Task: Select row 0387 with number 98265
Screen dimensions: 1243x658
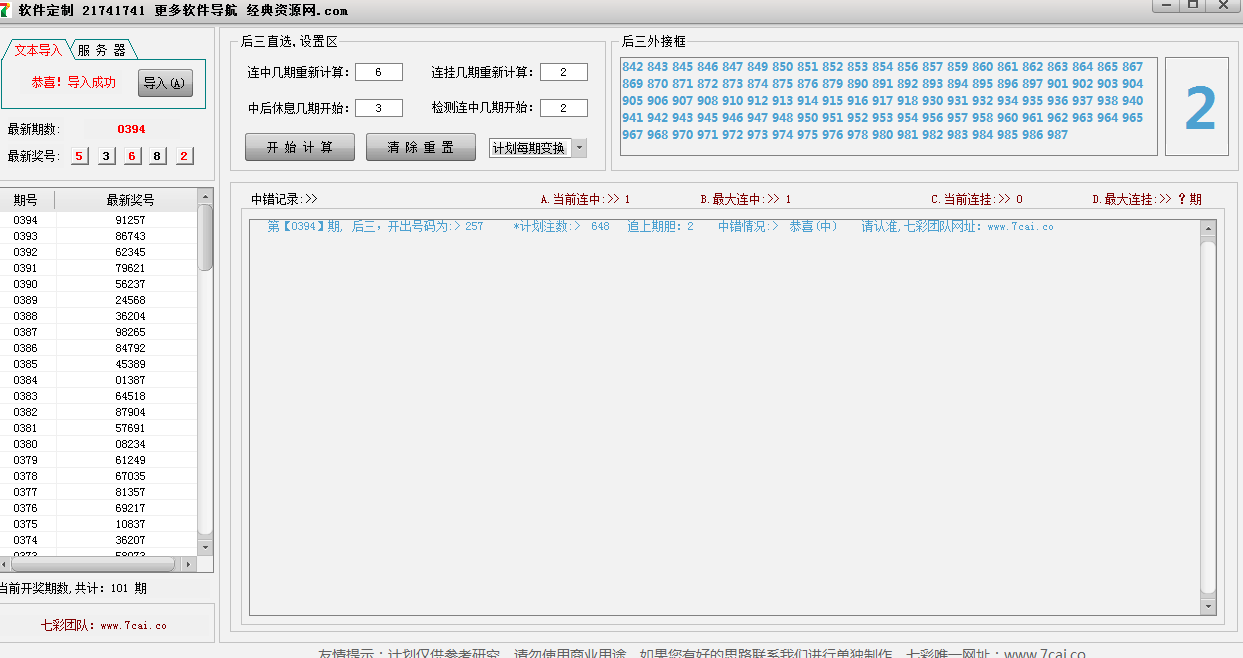Action: tap(98, 332)
